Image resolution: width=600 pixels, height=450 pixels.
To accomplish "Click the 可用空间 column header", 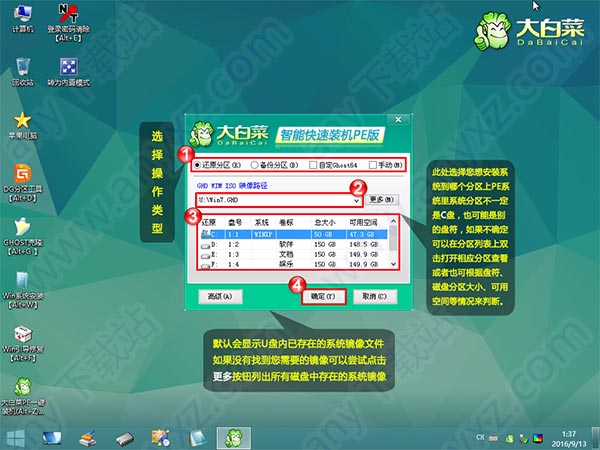I will tap(363, 222).
